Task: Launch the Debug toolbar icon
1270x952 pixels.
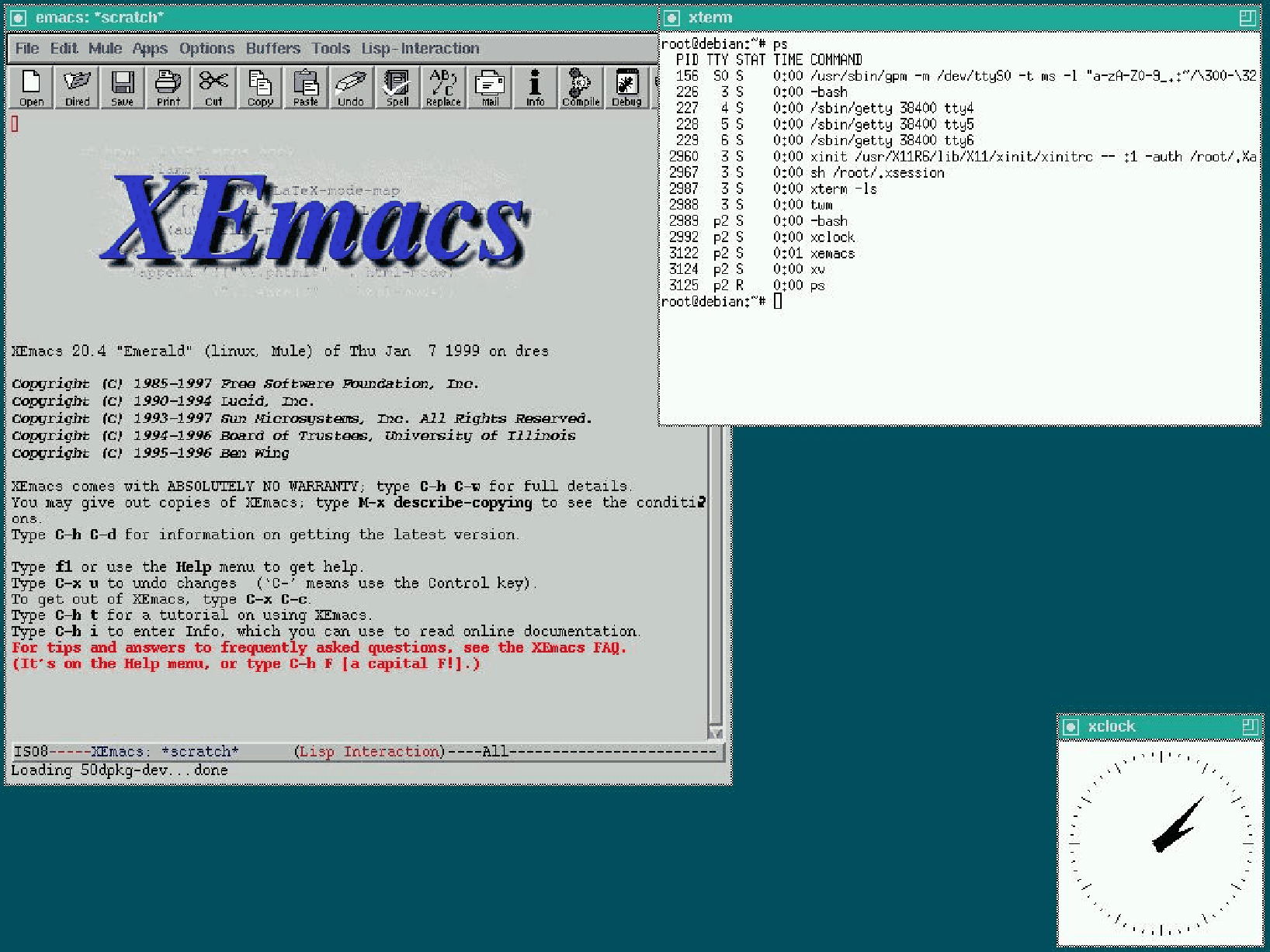Action: point(626,87)
